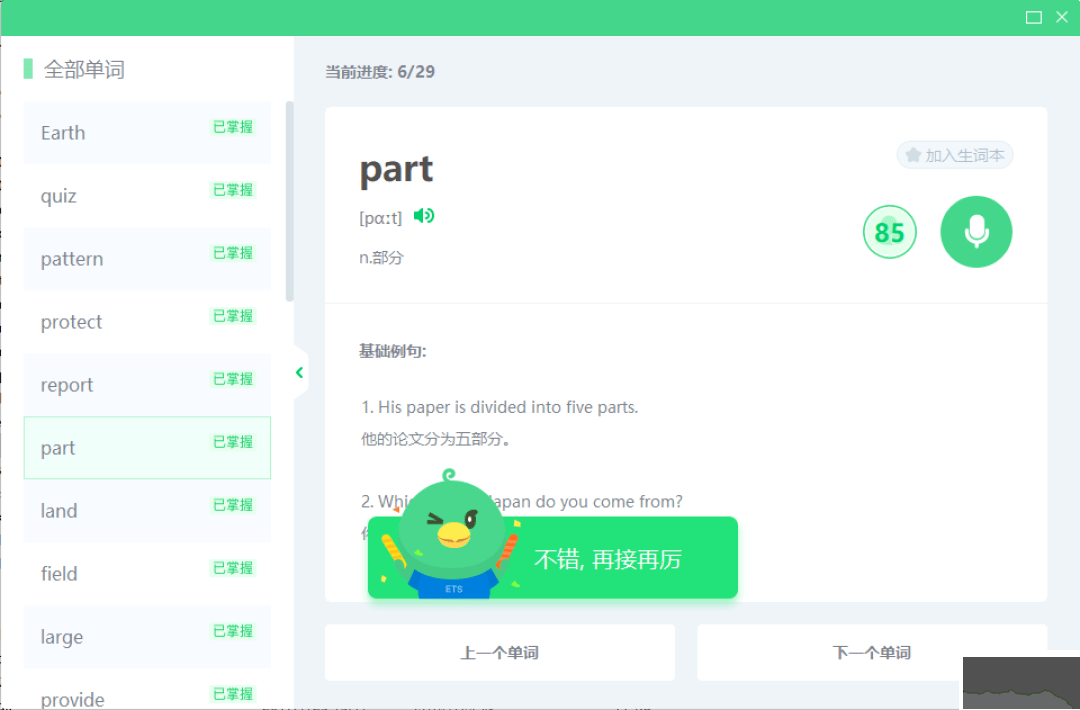The image size is (1080, 710).
Task: Click the speaker icon to hear pronunciation
Action: pyautogui.click(x=423, y=215)
